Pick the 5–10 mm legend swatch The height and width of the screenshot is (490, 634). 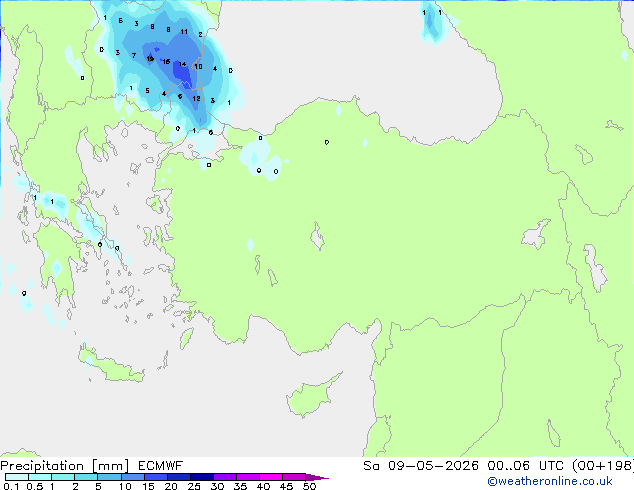coord(109,477)
